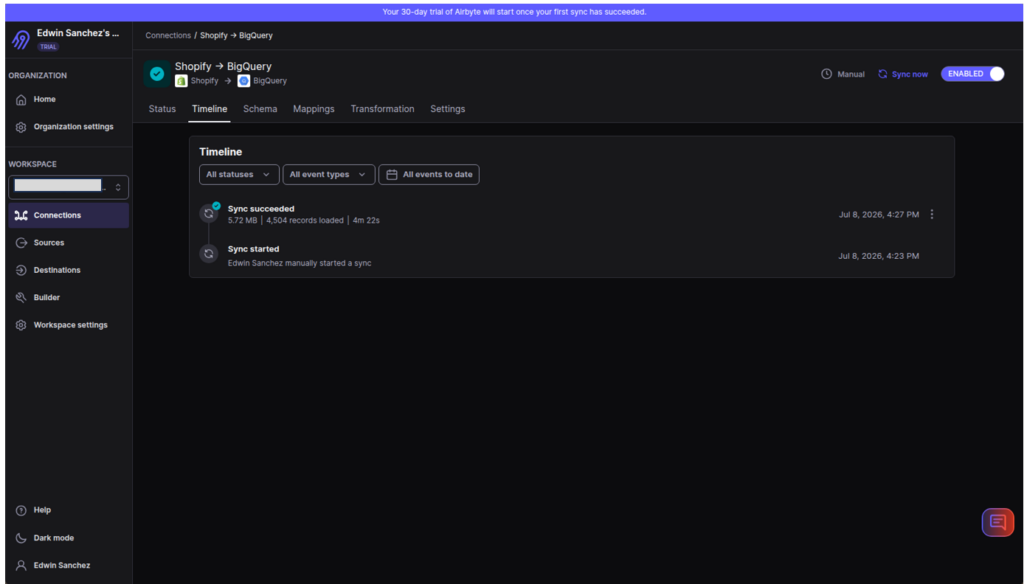1024x584 pixels.
Task: Open the All statuses filter dropdown
Action: coord(239,174)
